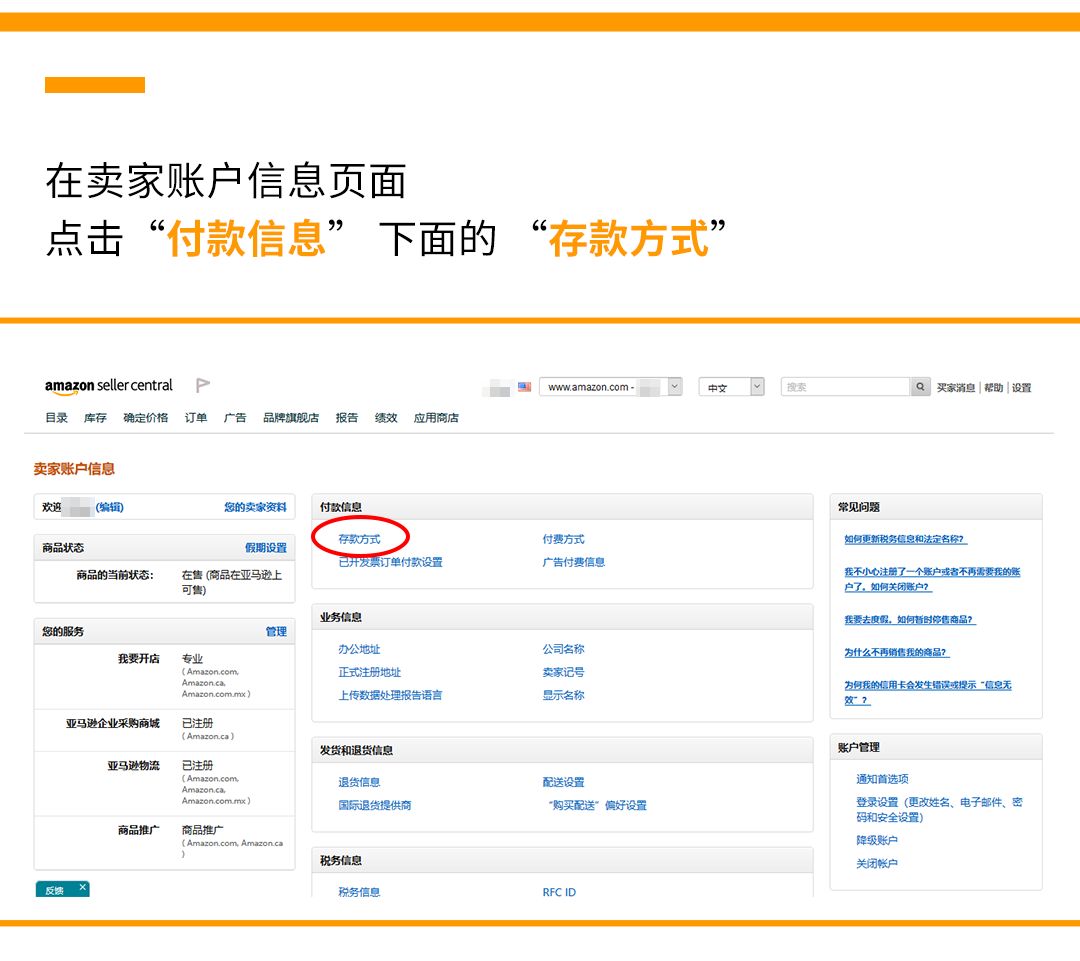Open the 国际退货提供商 link
This screenshot has height=961, width=1080.
pos(375,805)
